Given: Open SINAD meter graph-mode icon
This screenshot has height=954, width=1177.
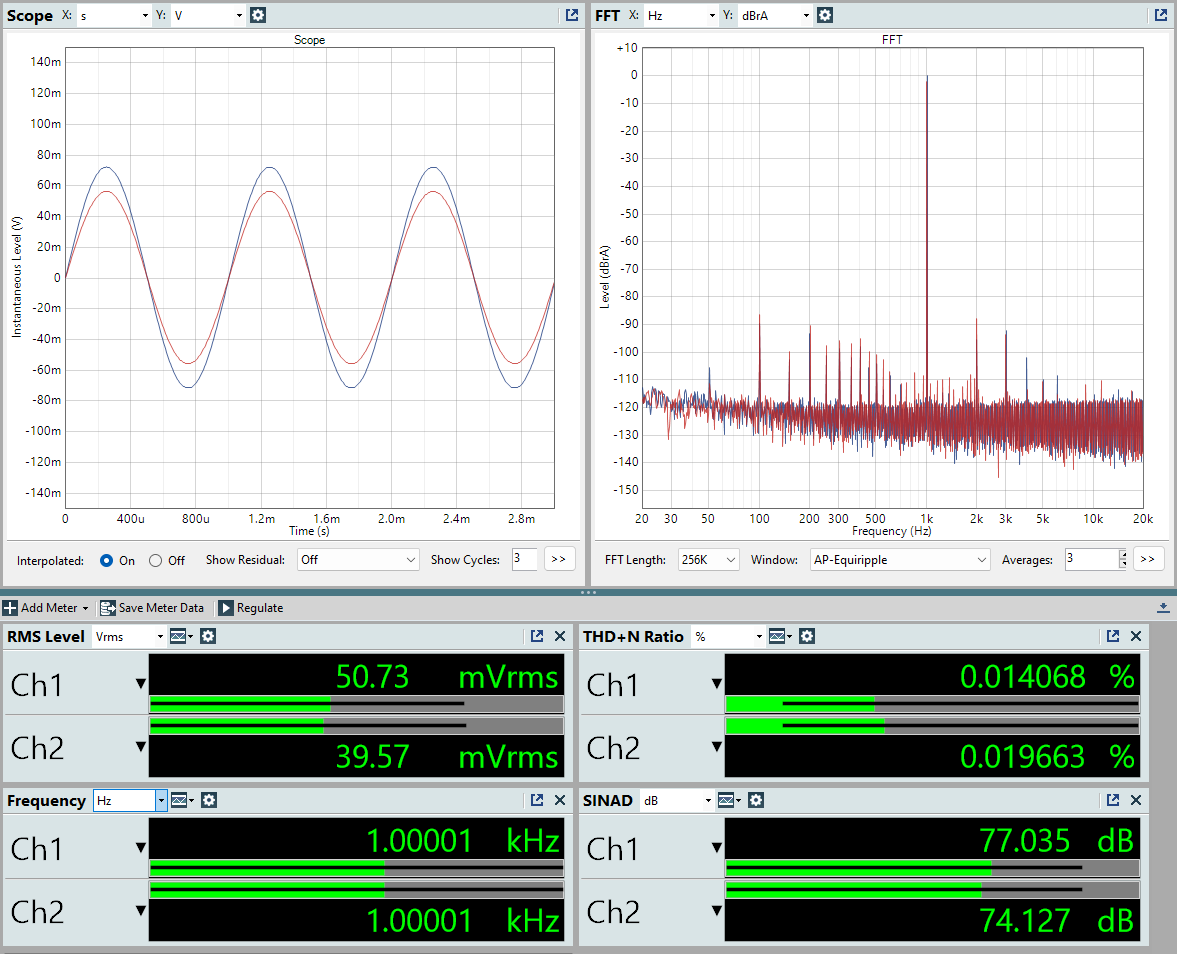Looking at the screenshot, I should [729, 800].
